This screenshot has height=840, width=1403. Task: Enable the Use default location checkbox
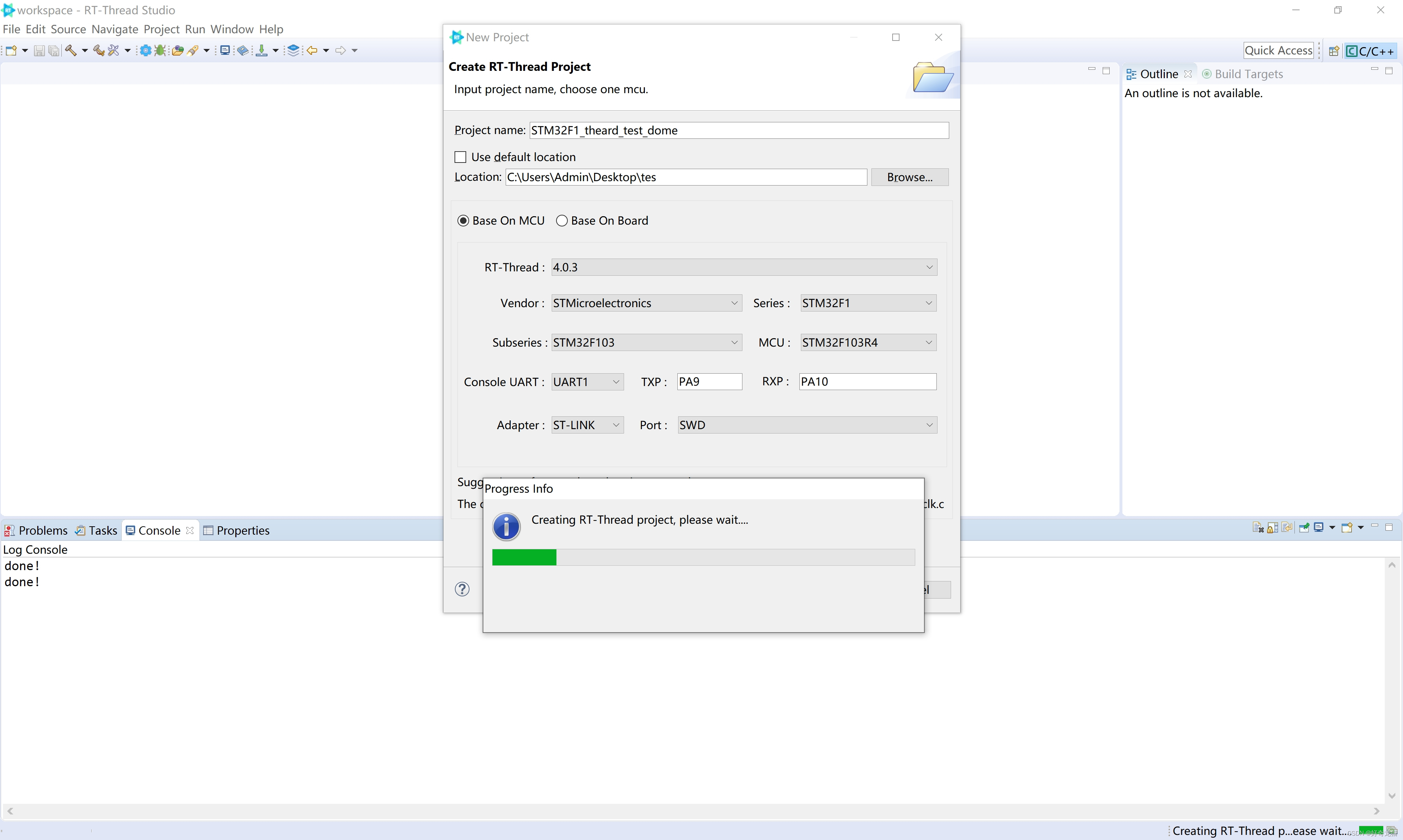pyautogui.click(x=460, y=157)
